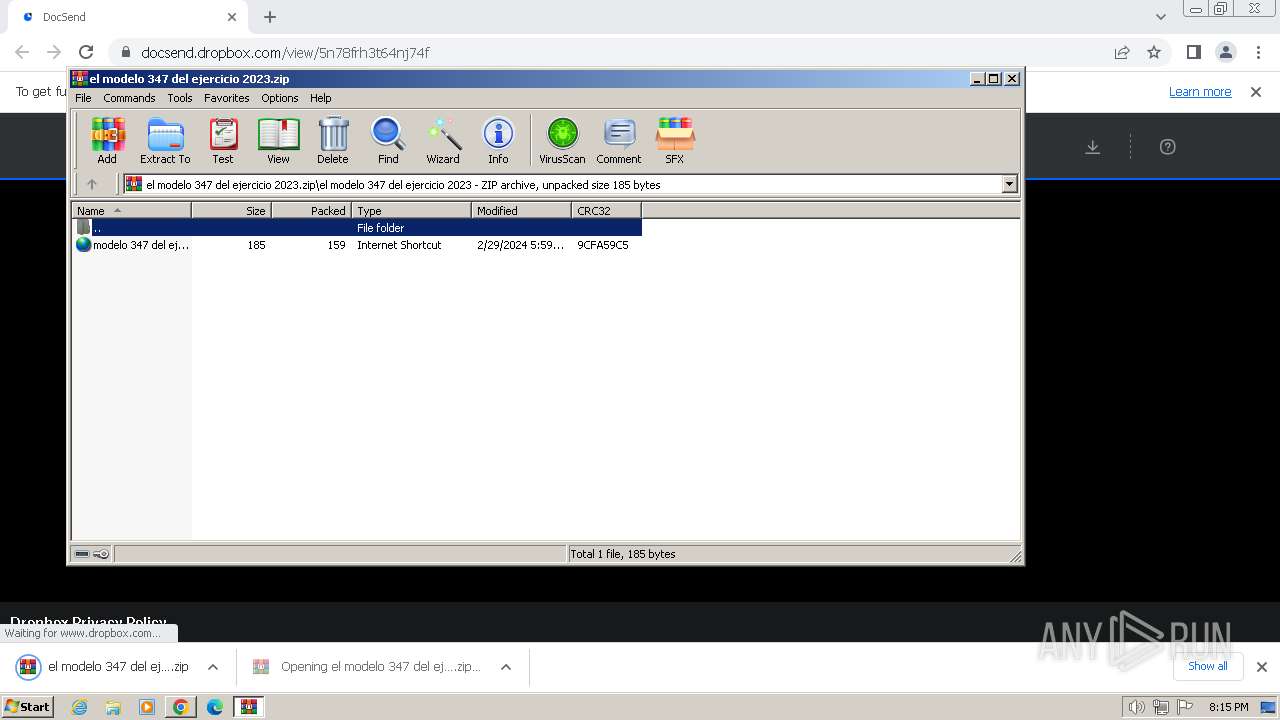The image size is (1280, 720).
Task: Open WinRAR Favorites menu
Action: point(227,98)
